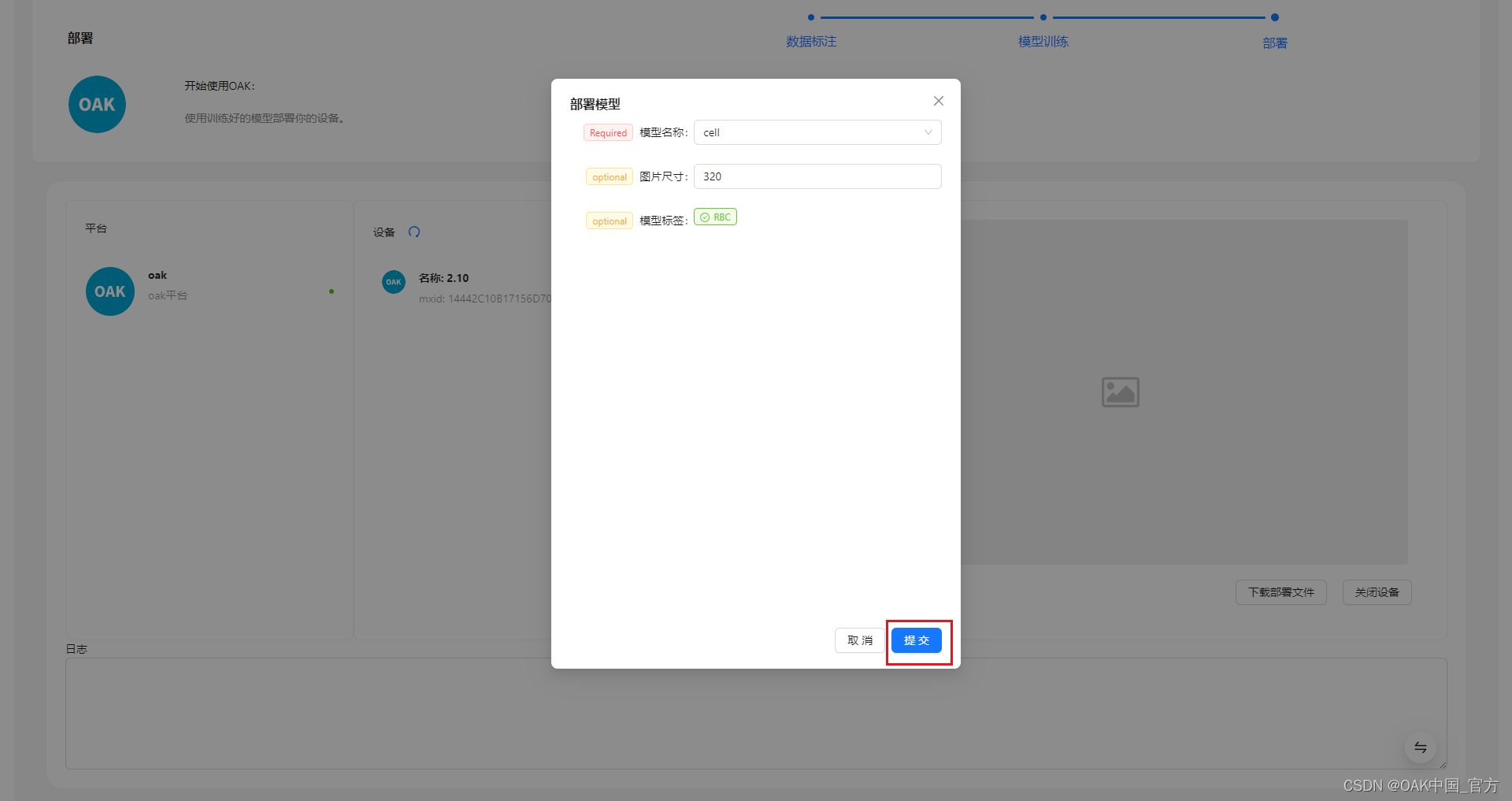This screenshot has width=1512, height=801.
Task: Click the blue 提交 button
Action: tap(917, 640)
